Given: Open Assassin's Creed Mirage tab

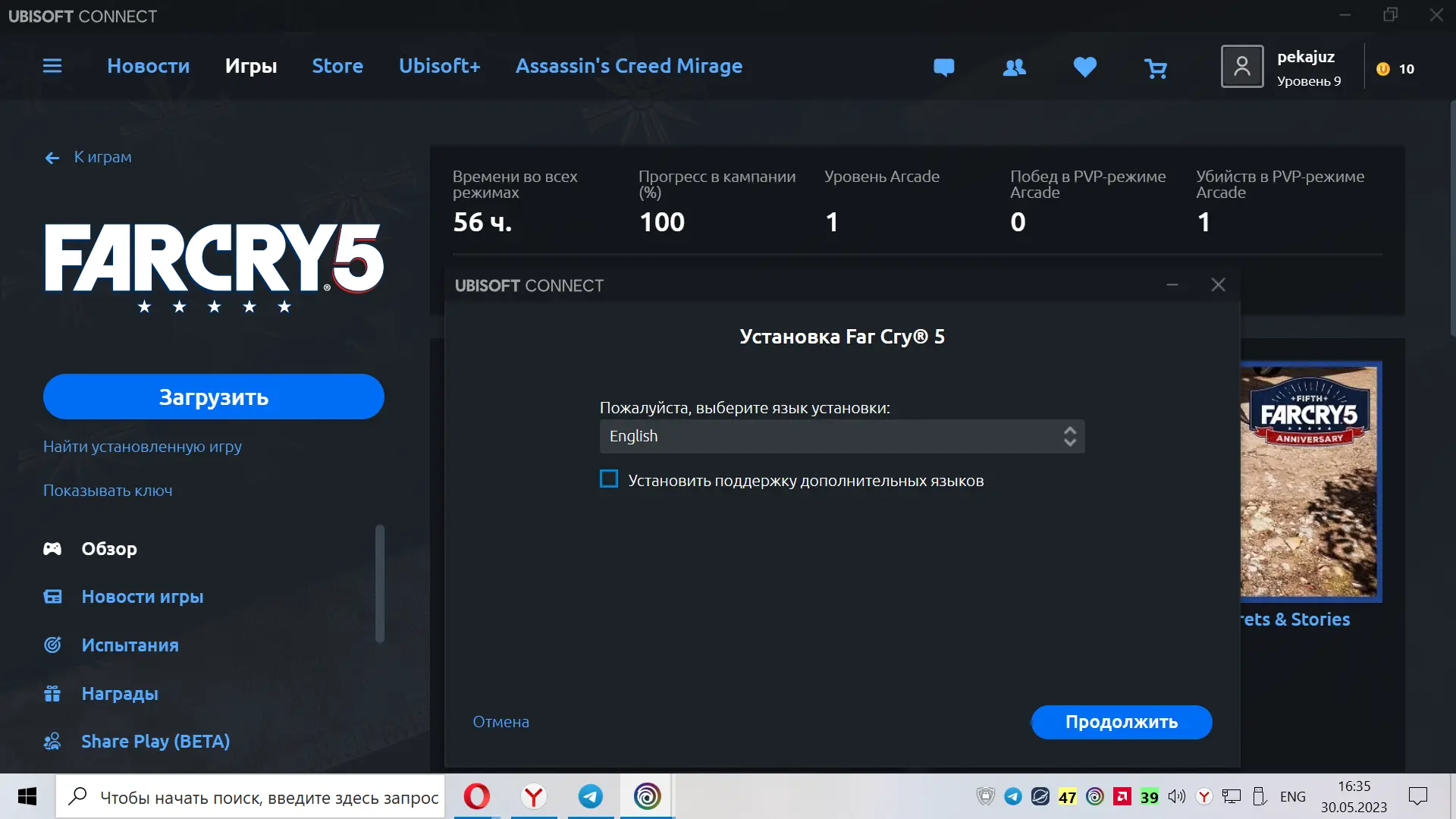Looking at the screenshot, I should coord(629,66).
